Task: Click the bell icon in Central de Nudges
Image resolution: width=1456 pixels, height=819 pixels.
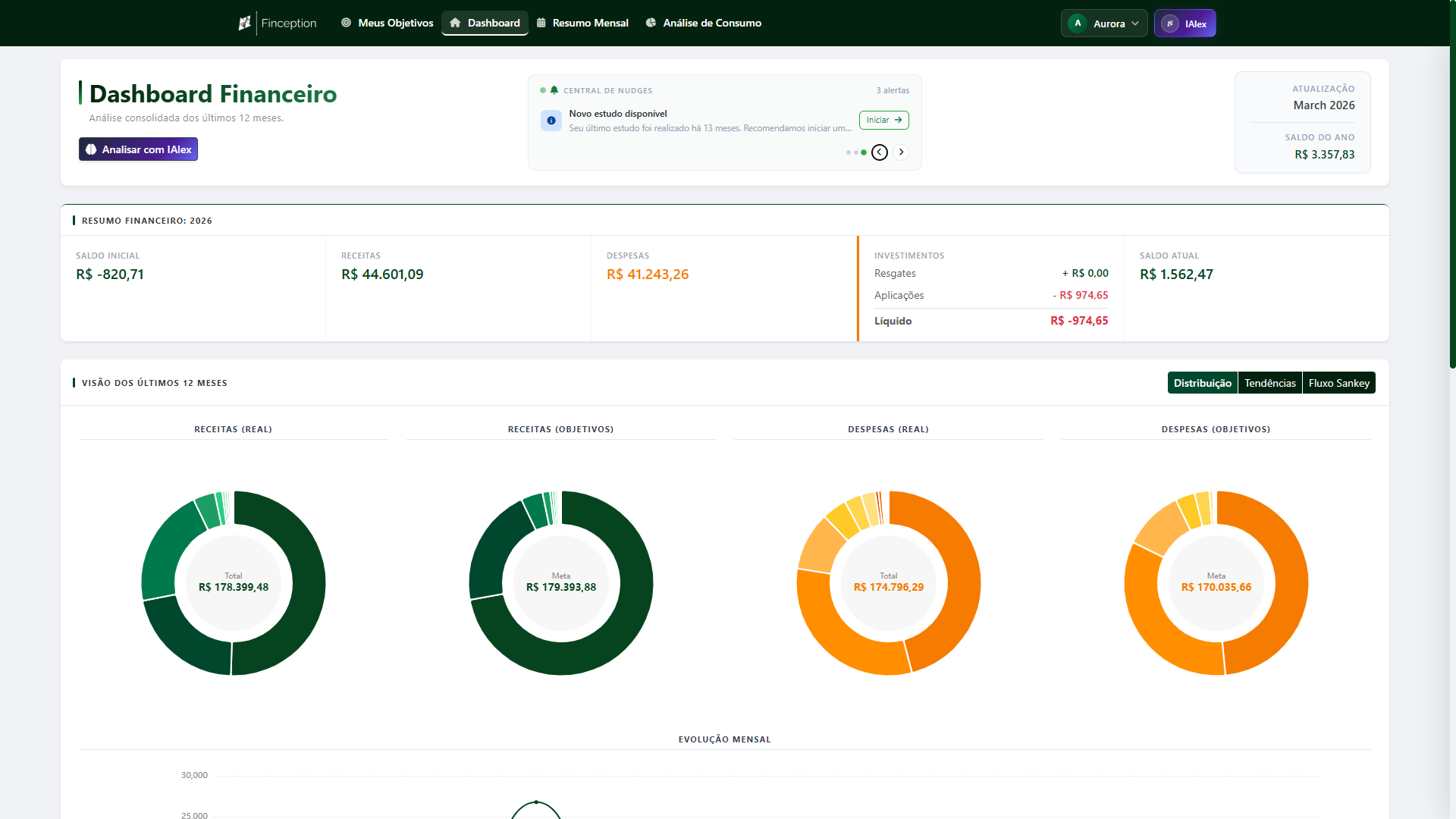Action: click(554, 90)
